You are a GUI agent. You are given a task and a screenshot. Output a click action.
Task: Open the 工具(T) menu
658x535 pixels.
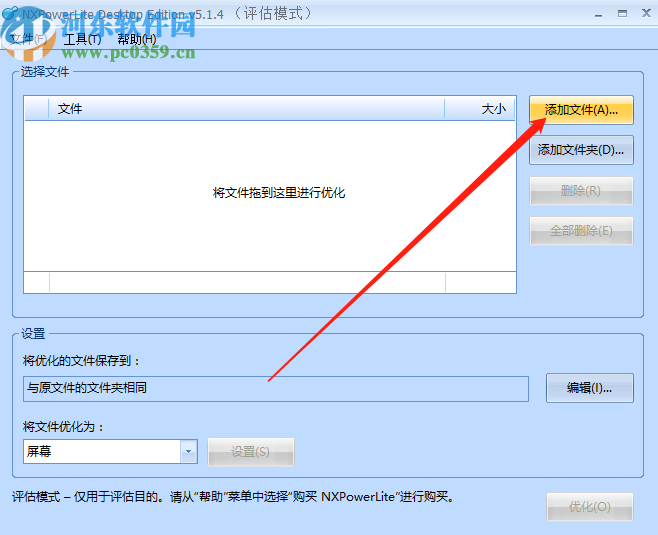tap(82, 39)
